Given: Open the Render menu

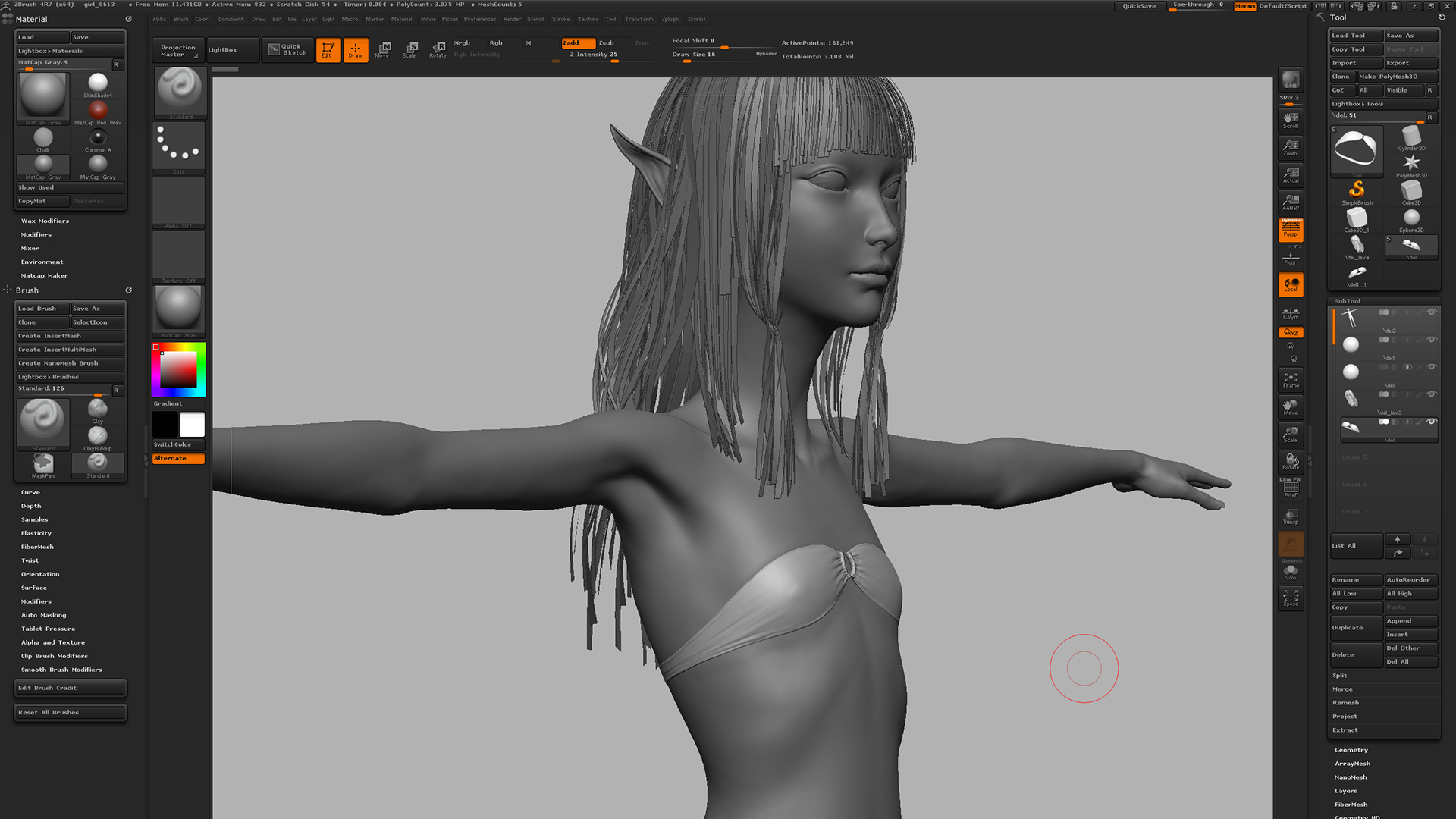Looking at the screenshot, I should pos(512,19).
